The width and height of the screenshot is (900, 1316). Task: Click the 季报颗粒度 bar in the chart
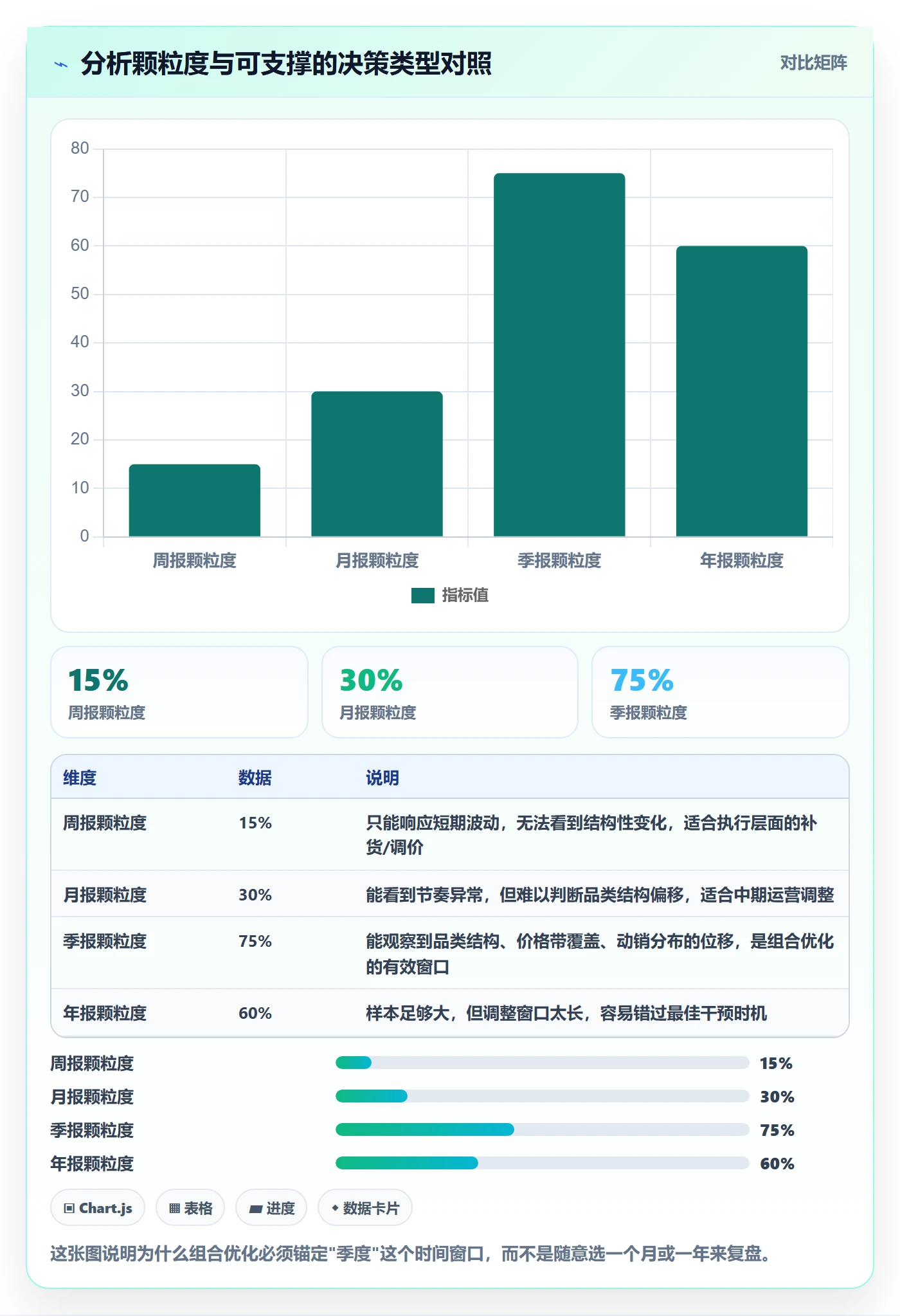point(559,354)
